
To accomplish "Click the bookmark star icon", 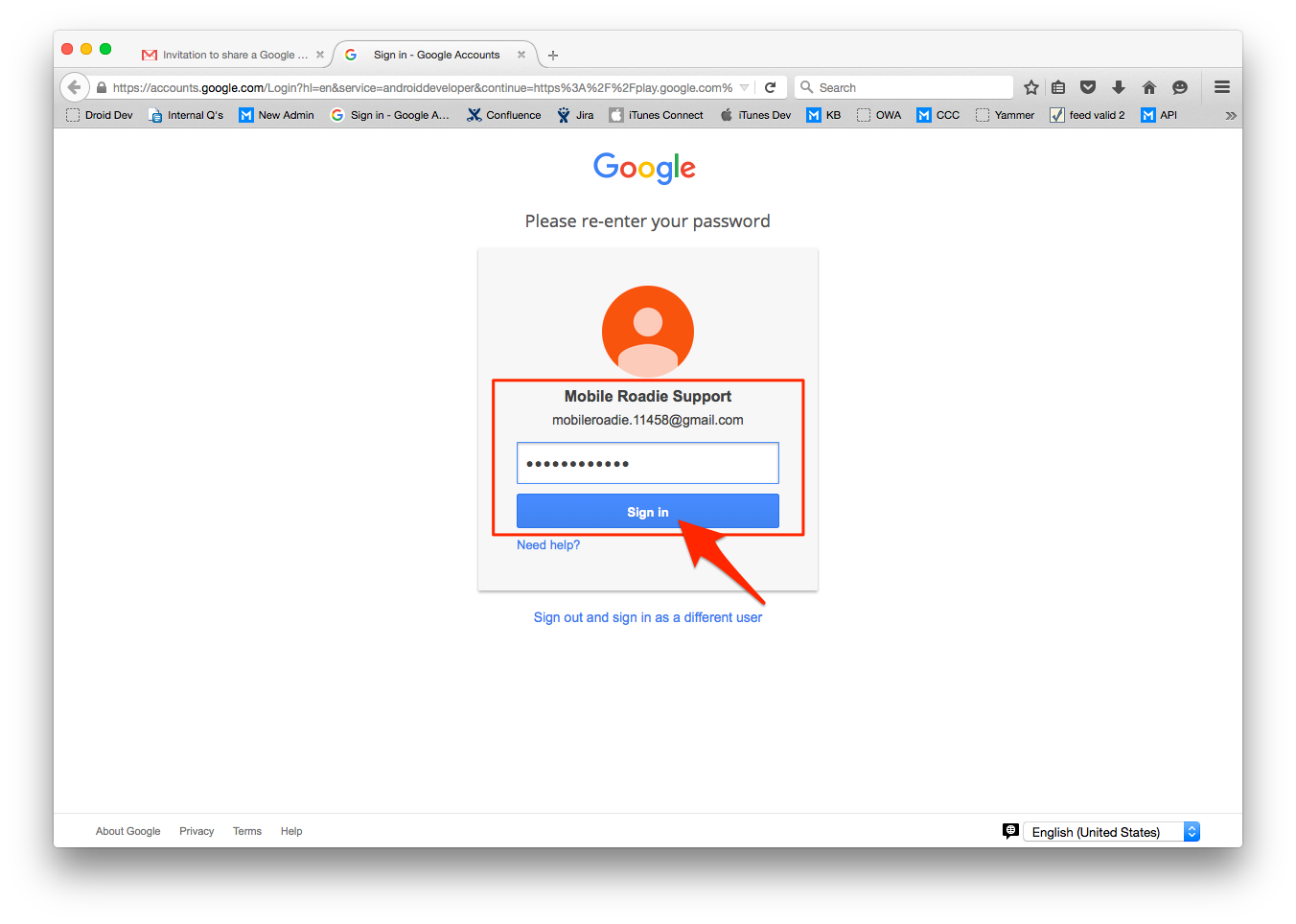I will pyautogui.click(x=1031, y=87).
